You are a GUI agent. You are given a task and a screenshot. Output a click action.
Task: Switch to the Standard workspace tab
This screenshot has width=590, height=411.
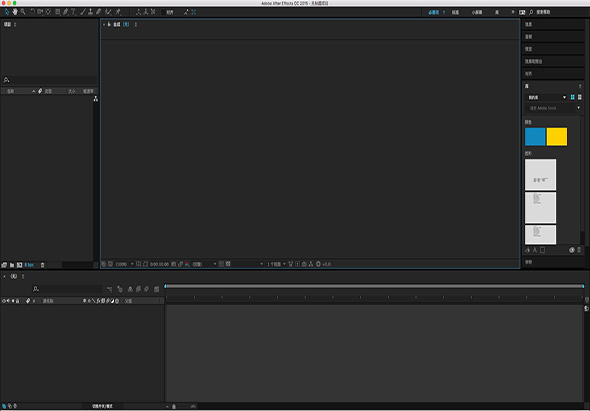455,12
